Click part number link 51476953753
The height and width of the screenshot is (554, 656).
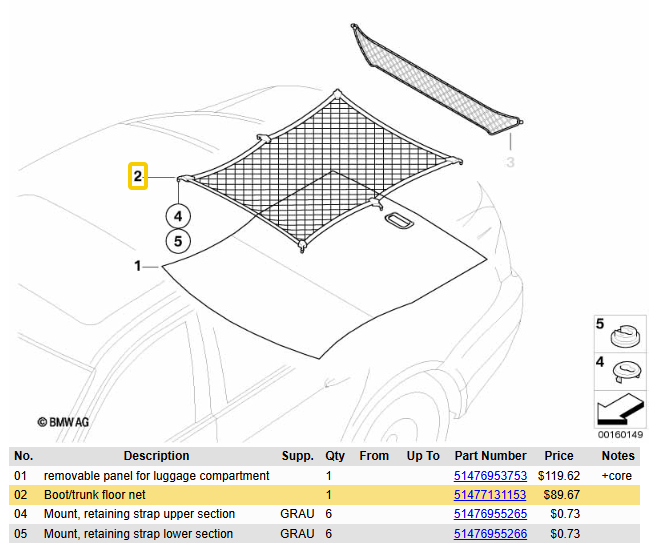[x=490, y=476]
